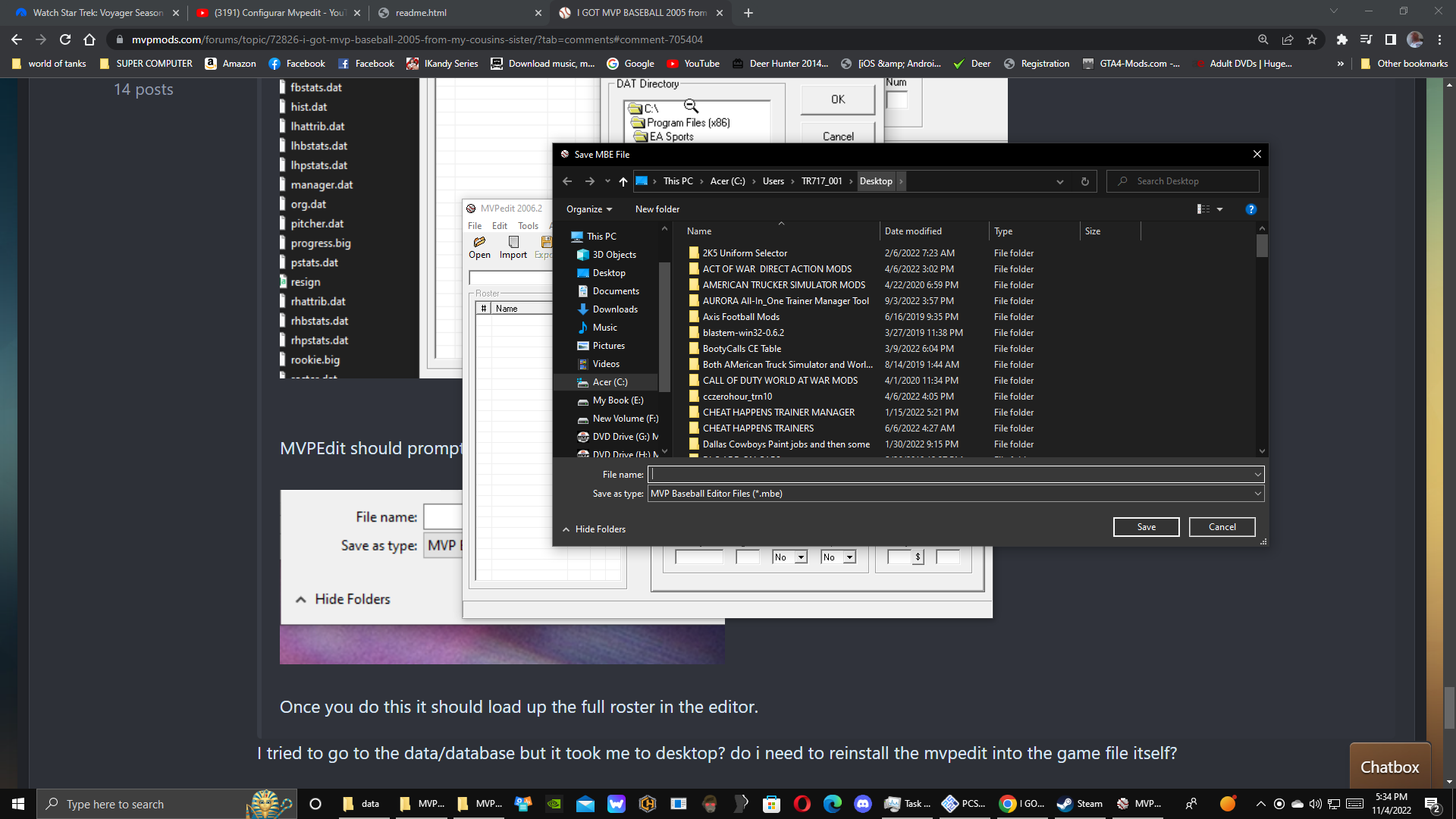Click the File name input field

pyautogui.click(x=950, y=475)
